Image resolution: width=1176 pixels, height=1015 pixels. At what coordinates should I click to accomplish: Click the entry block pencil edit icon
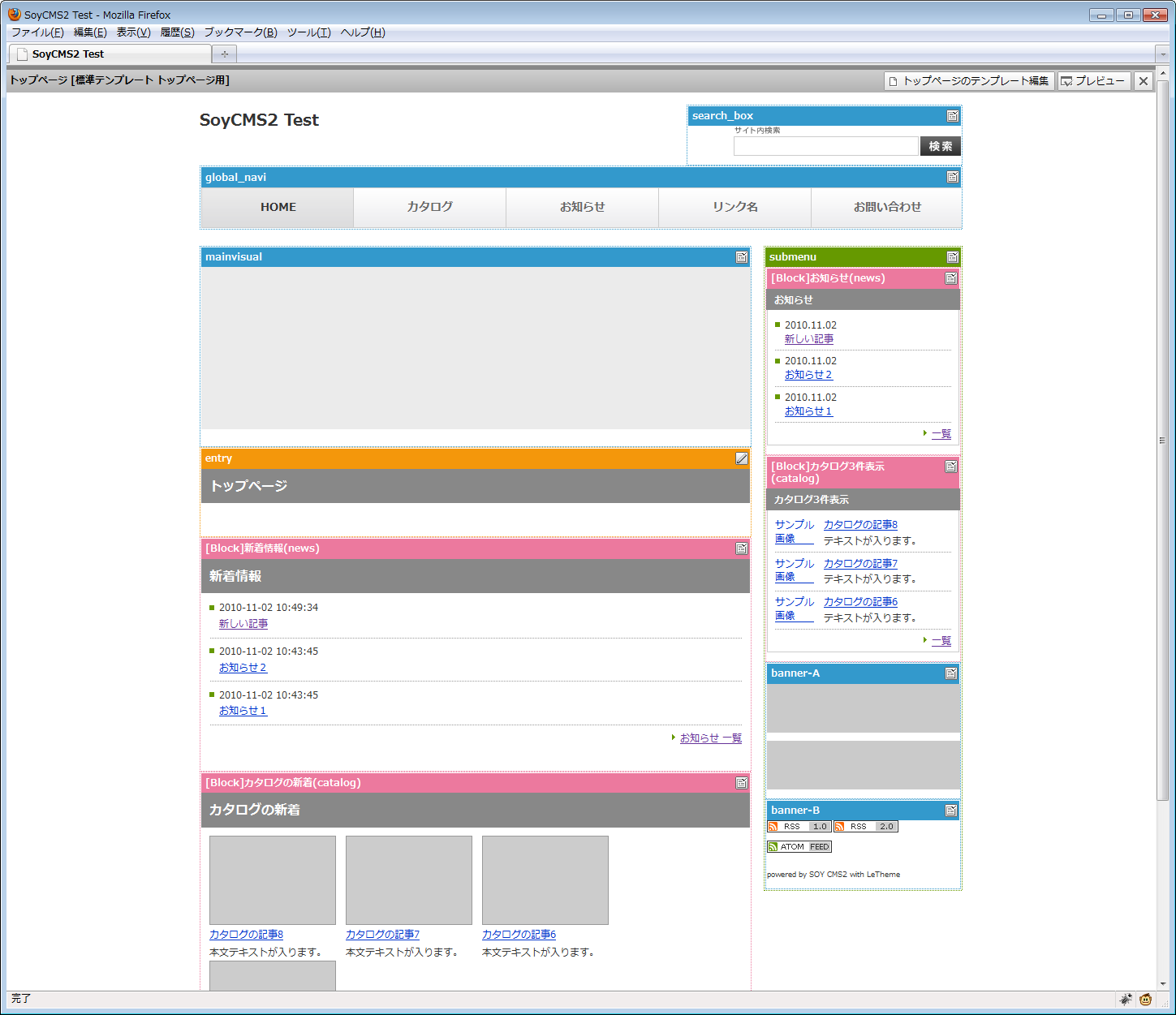click(741, 458)
